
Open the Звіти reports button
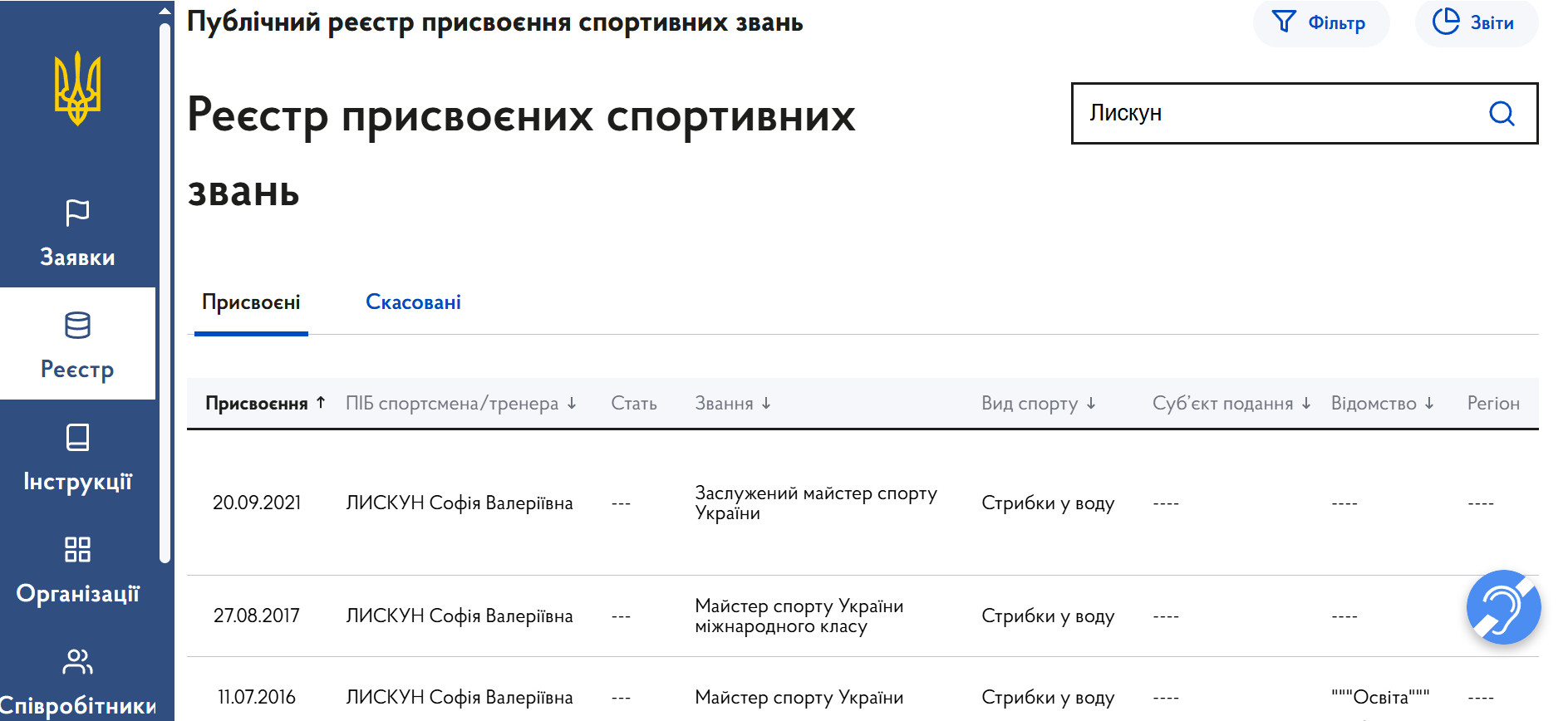click(1476, 23)
